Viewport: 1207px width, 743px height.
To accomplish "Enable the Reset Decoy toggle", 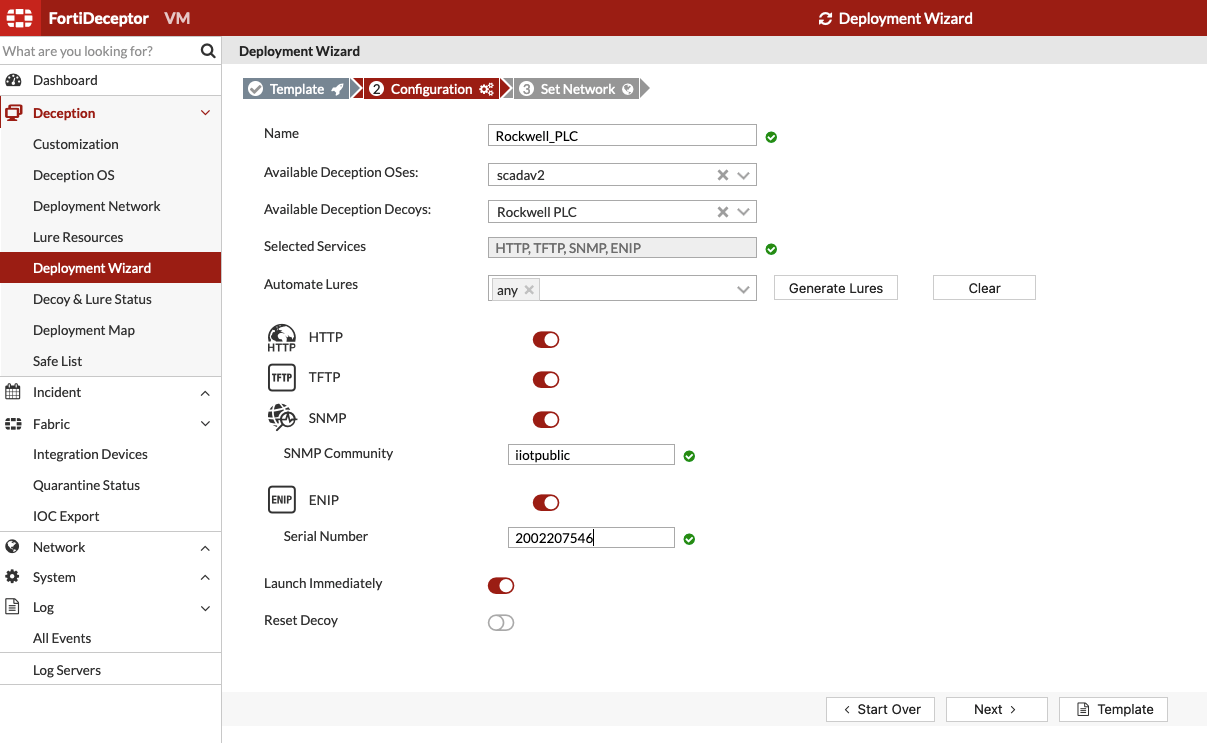I will [501, 622].
